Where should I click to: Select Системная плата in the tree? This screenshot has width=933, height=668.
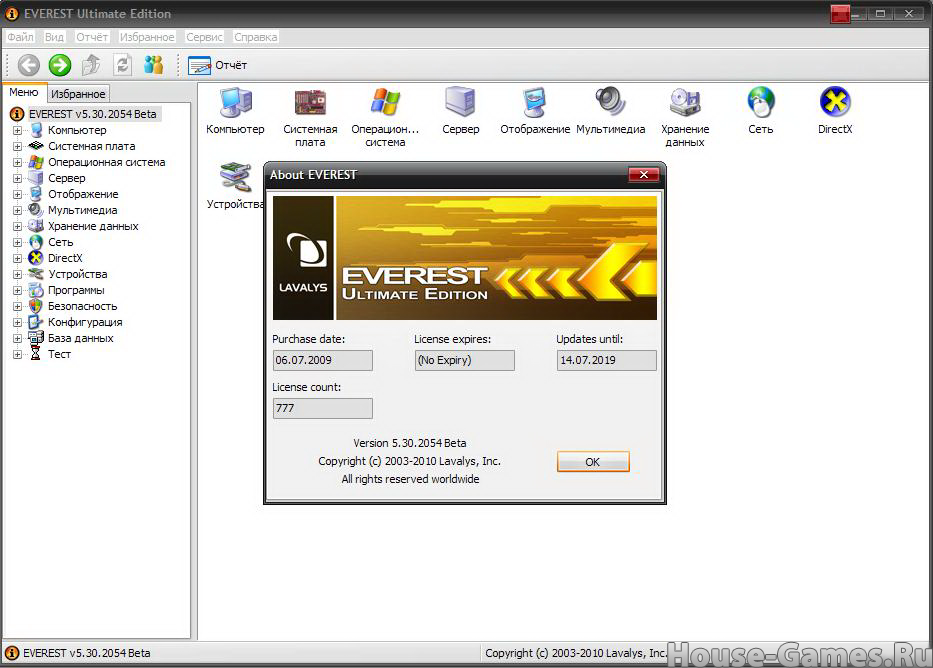(91, 146)
